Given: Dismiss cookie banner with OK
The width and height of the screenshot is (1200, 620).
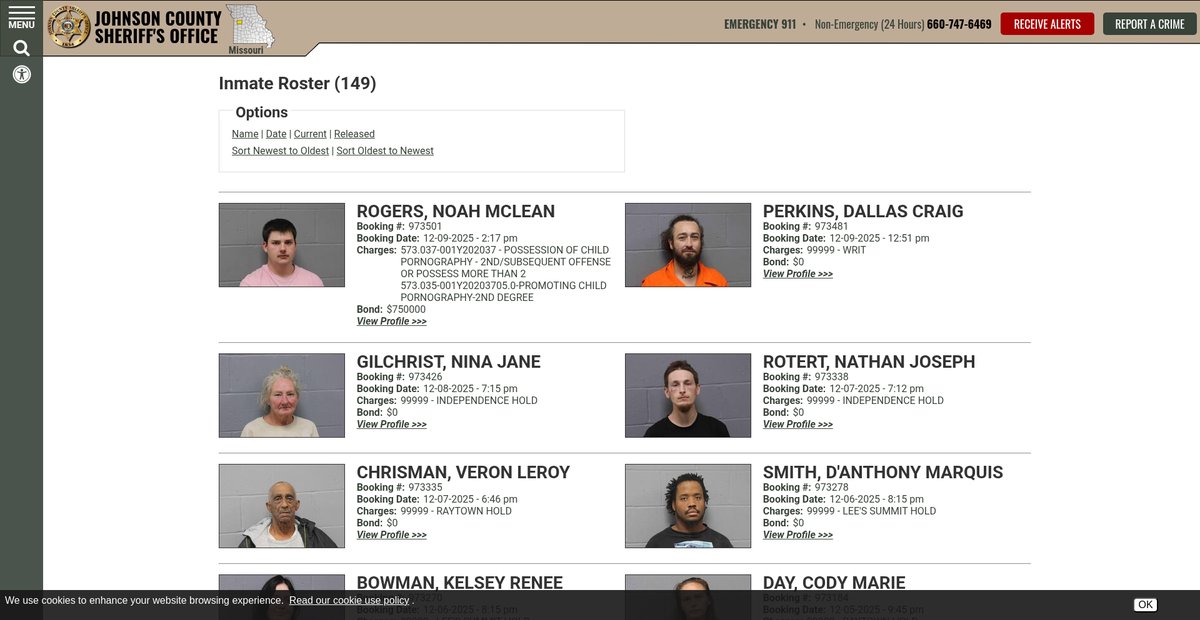Looking at the screenshot, I should coord(1145,604).
